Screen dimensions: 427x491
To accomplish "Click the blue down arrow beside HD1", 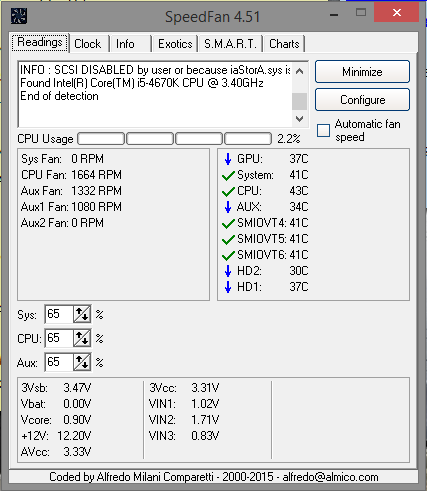I will point(228,287).
